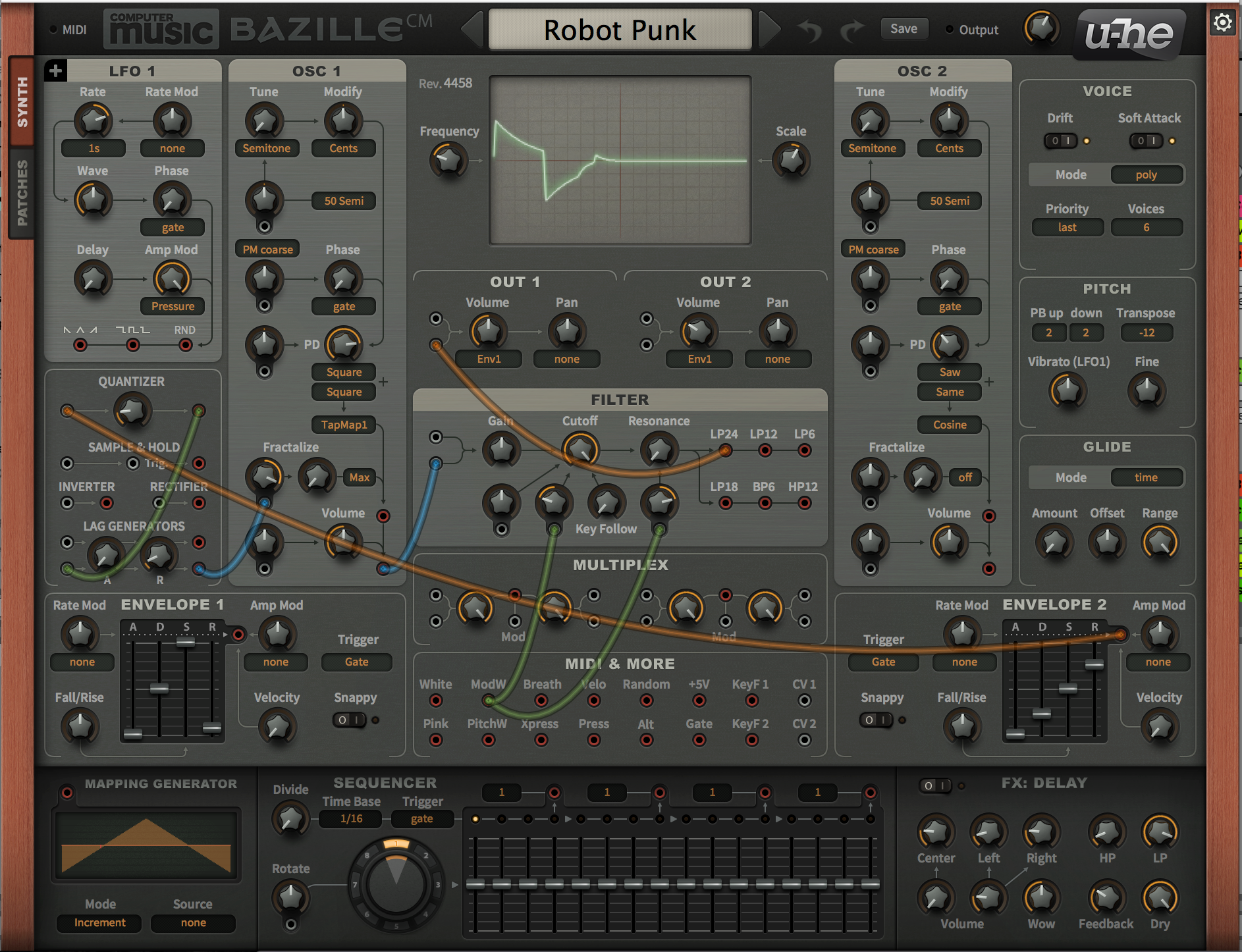Click the Robot Punk preset name display

click(x=620, y=30)
